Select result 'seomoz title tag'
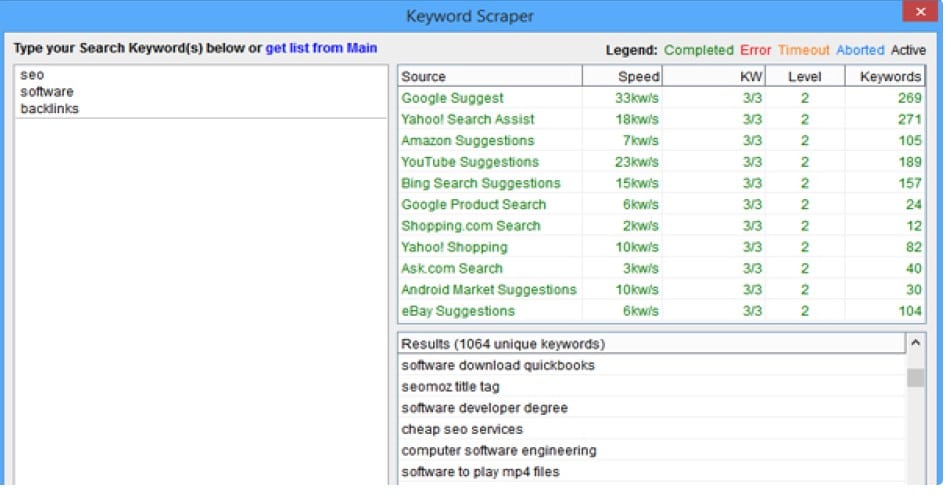 coord(651,387)
